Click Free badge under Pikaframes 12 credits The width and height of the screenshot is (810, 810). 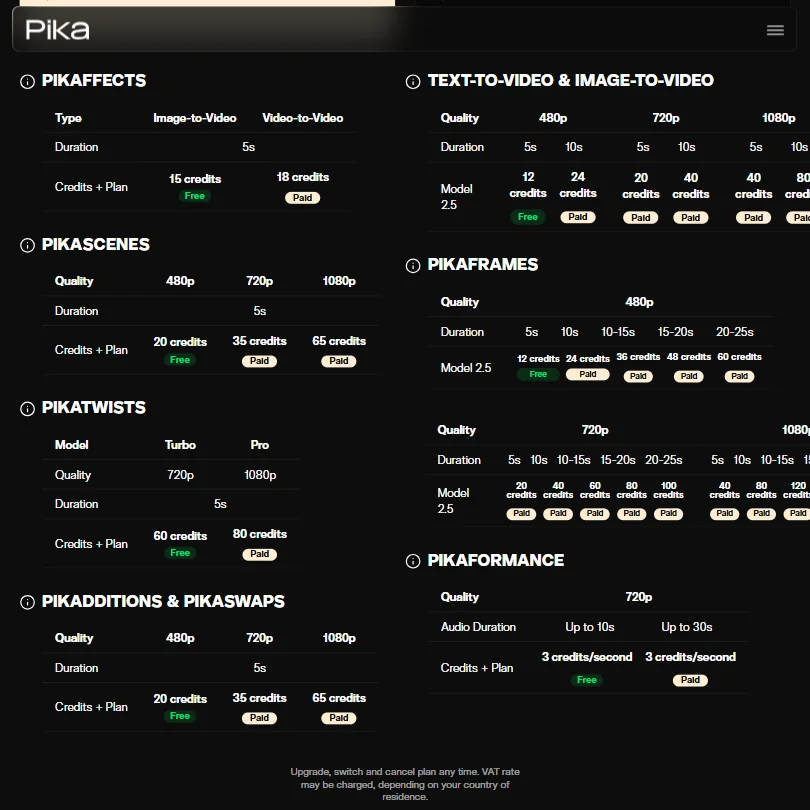[x=538, y=374]
